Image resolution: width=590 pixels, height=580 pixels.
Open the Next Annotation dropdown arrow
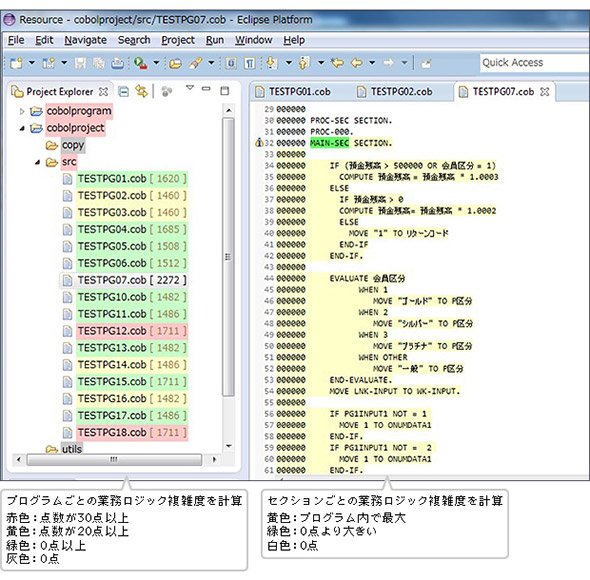(x=289, y=62)
